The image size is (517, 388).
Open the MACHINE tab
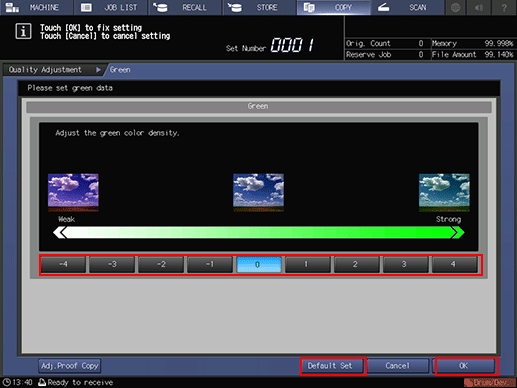[x=37, y=7]
